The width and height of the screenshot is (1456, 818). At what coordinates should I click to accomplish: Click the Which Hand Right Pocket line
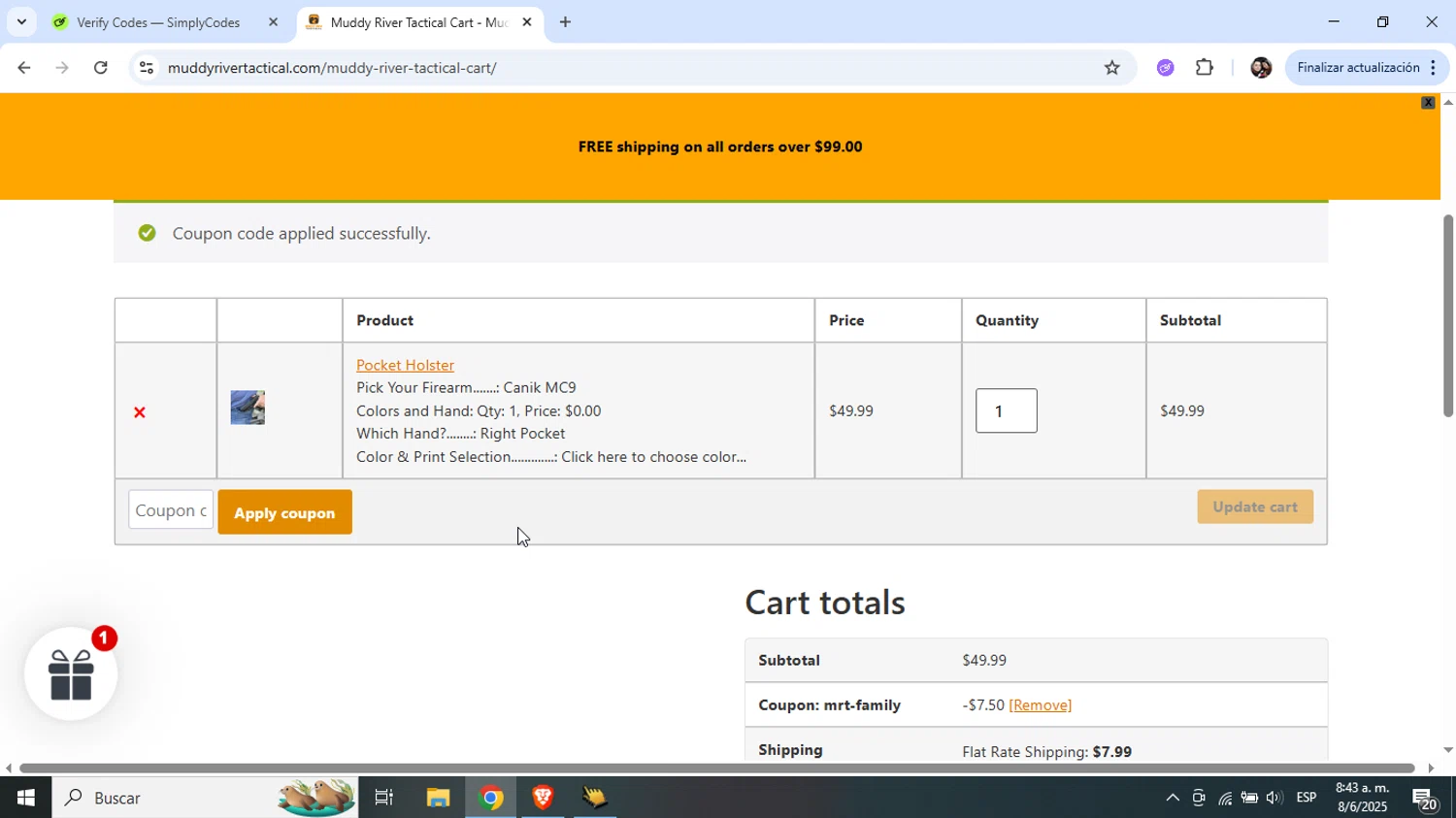(460, 434)
